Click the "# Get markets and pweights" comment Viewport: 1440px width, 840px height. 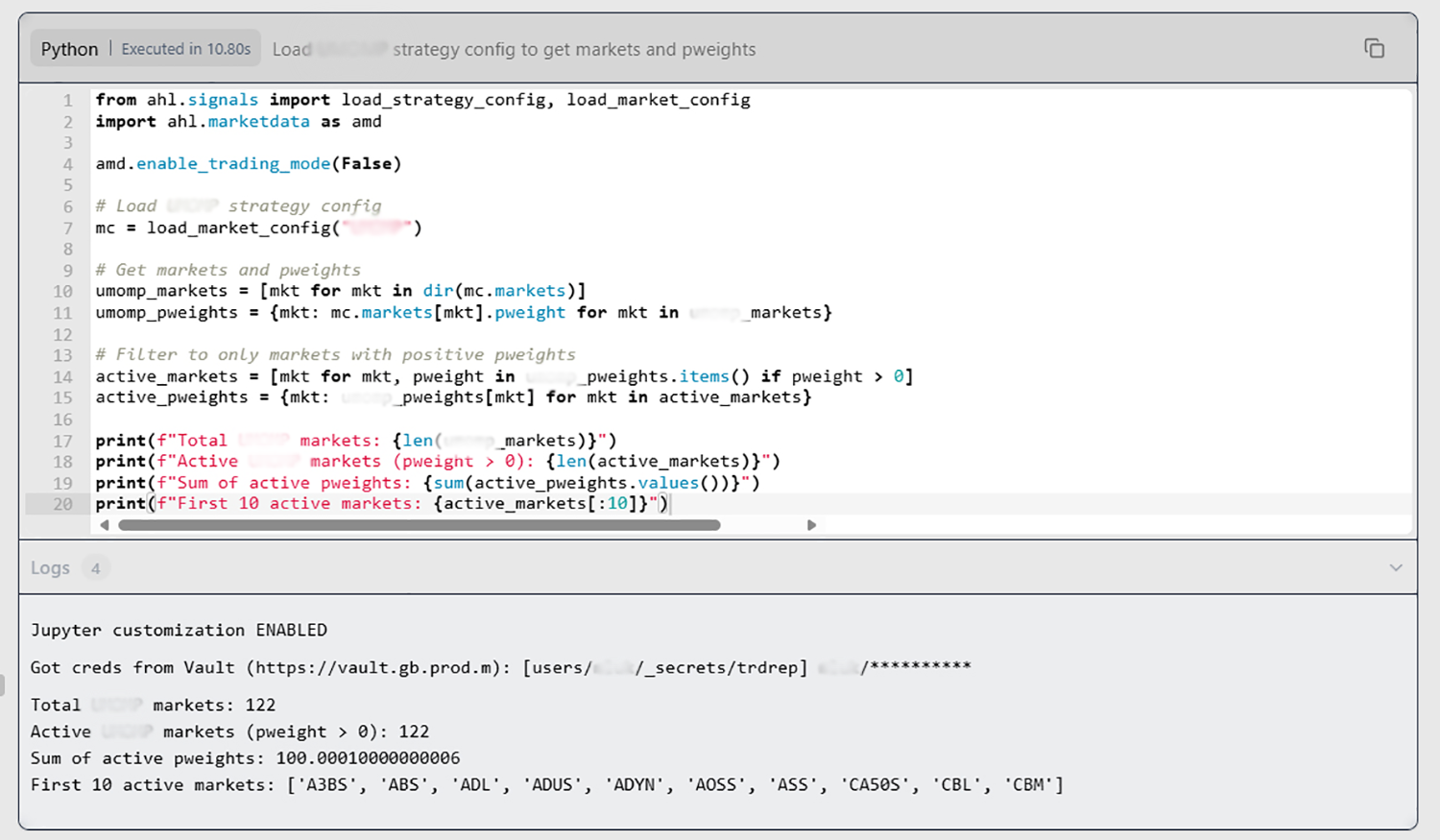(x=228, y=270)
